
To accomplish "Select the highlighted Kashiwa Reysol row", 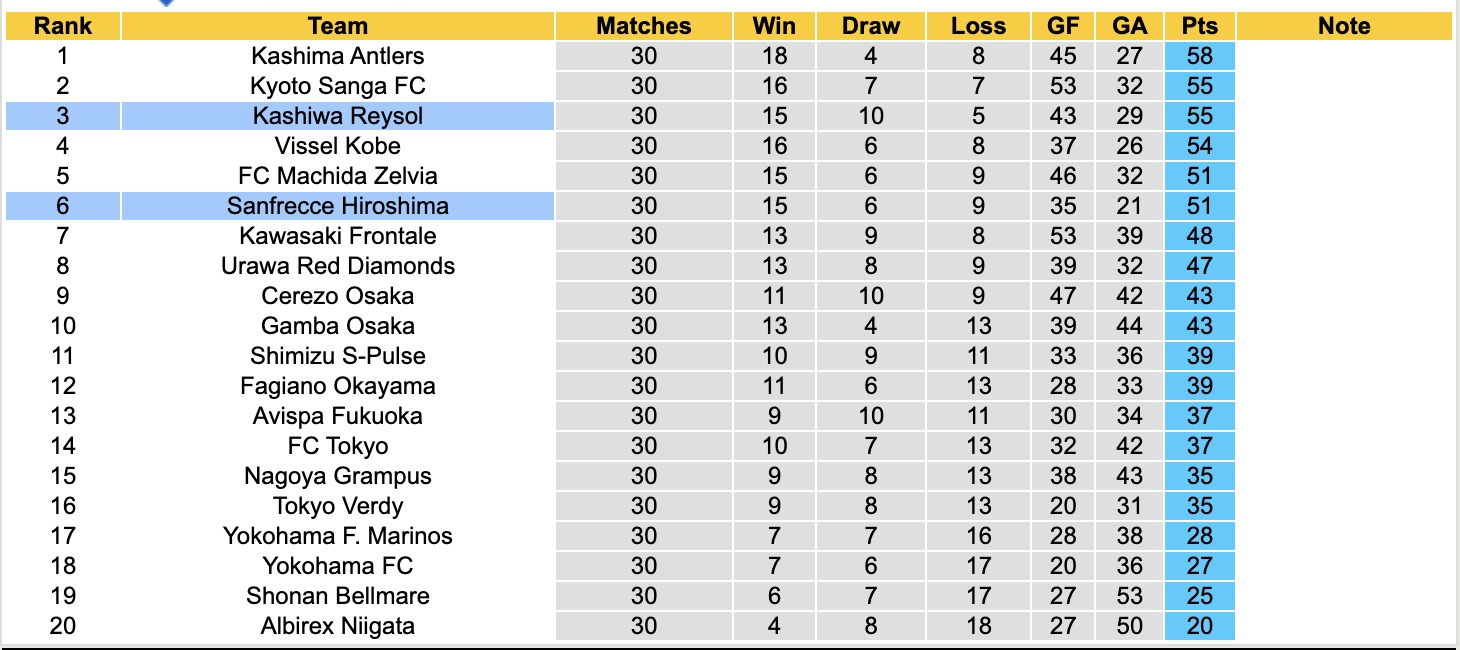I will click(x=338, y=116).
